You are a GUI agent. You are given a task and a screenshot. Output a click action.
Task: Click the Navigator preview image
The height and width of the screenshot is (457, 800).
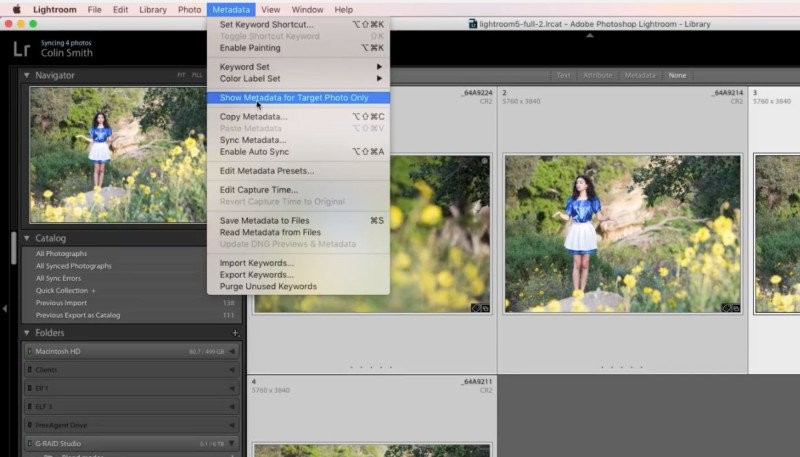point(118,155)
